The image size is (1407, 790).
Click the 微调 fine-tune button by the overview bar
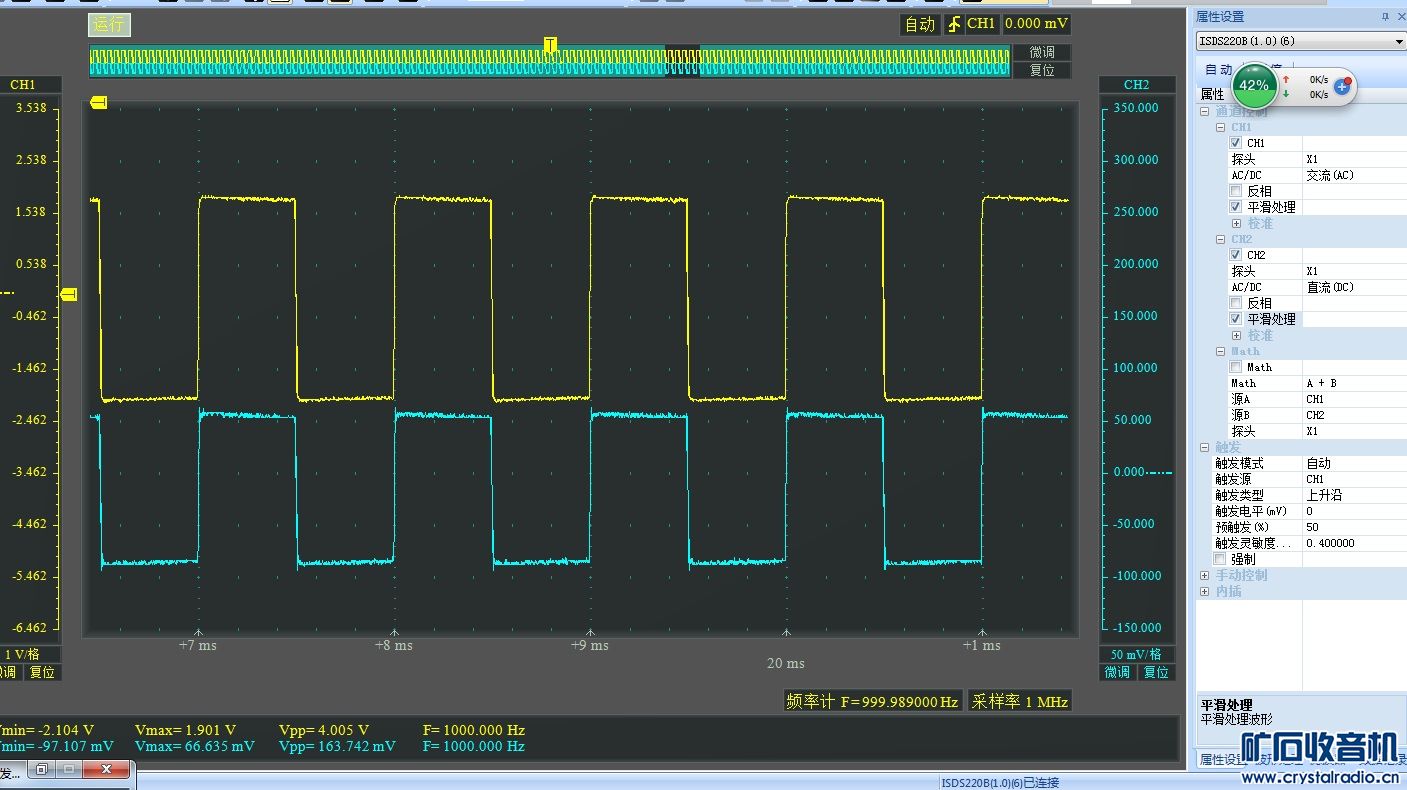click(1042, 52)
